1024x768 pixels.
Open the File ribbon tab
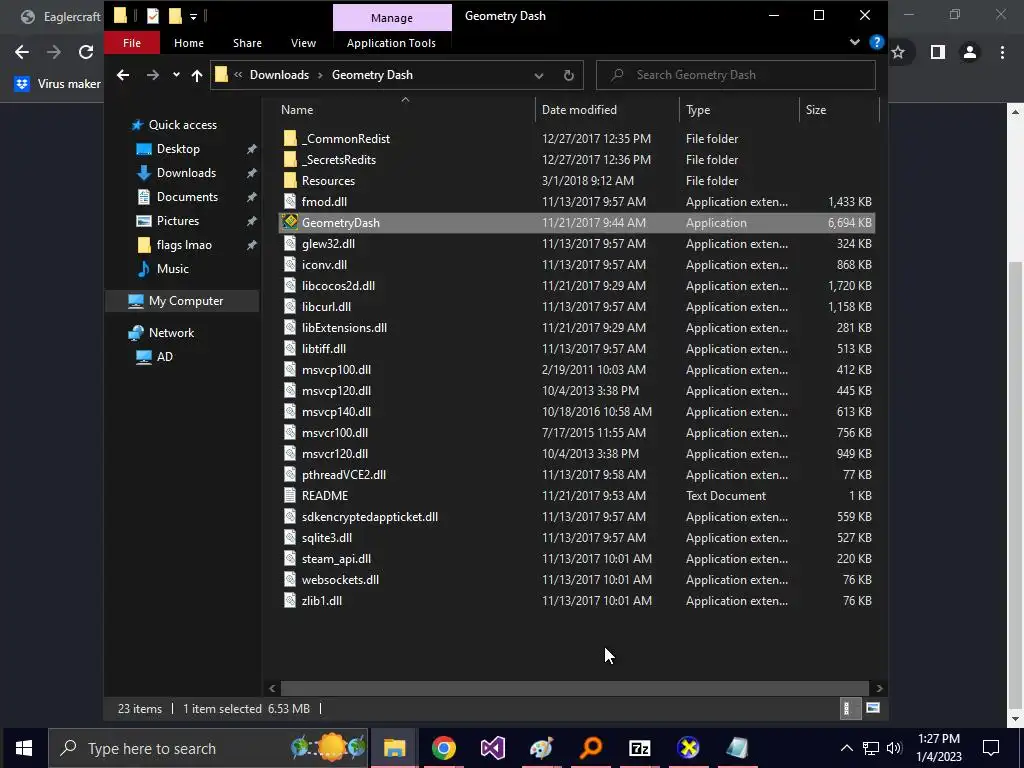(x=131, y=43)
